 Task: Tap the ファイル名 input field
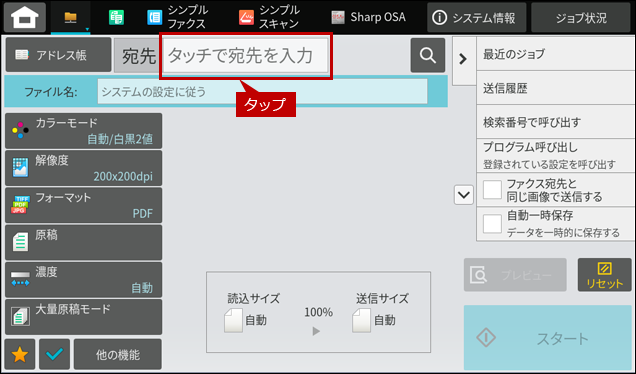click(262, 92)
